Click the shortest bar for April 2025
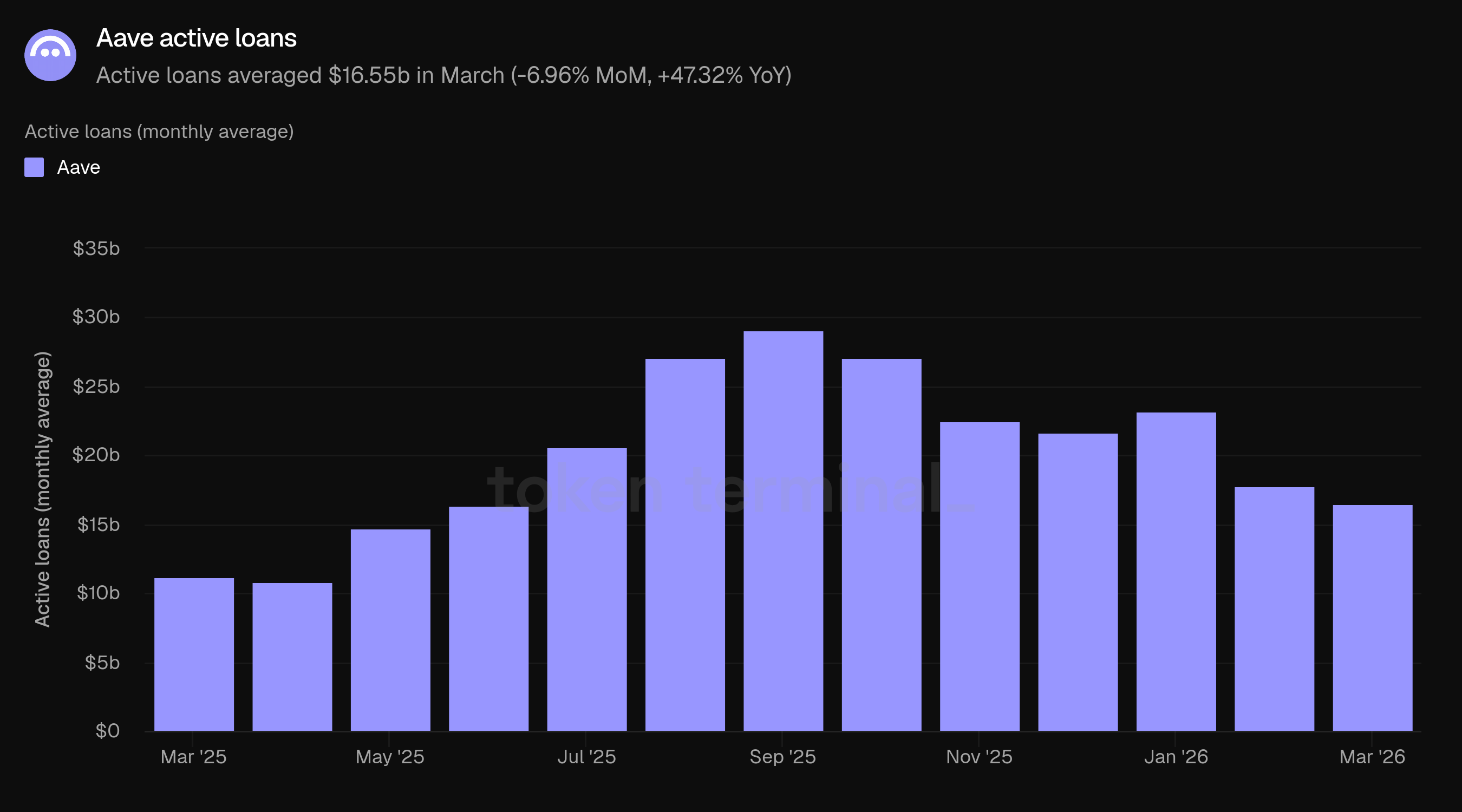This screenshot has width=1462, height=812. (x=292, y=657)
